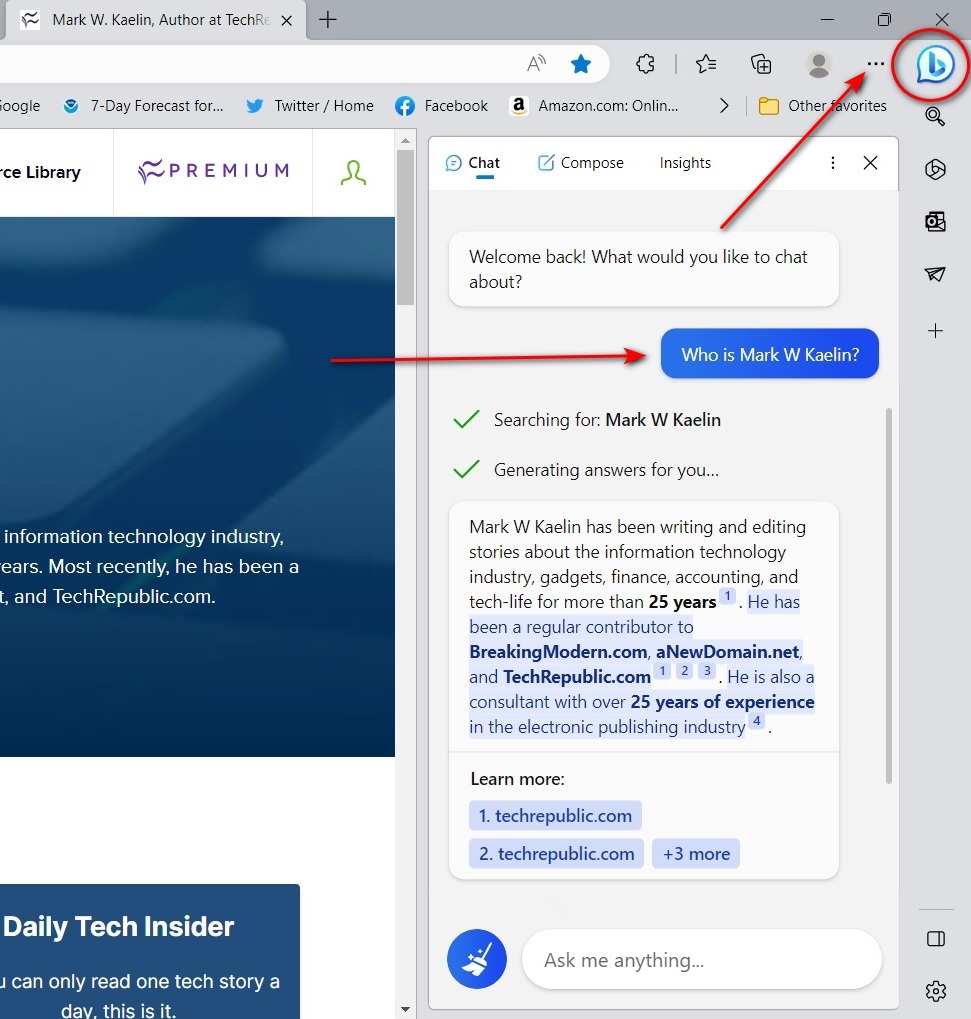Expand the '+3 more' sources chip
The height and width of the screenshot is (1019, 971).
point(696,853)
